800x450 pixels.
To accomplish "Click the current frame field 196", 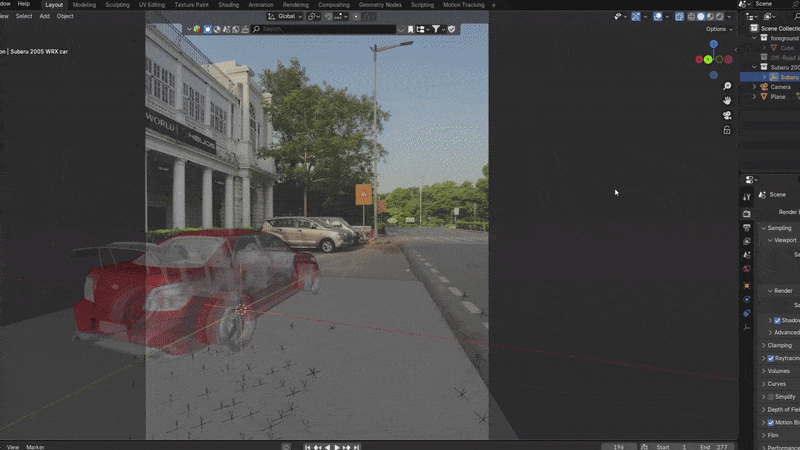I will tap(618, 447).
